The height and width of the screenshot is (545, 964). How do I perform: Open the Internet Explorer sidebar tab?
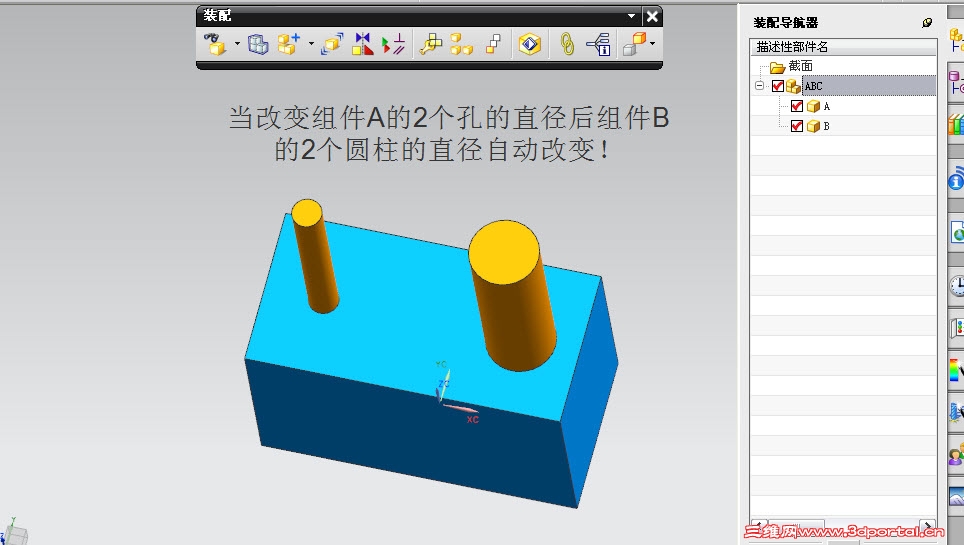coord(957,233)
